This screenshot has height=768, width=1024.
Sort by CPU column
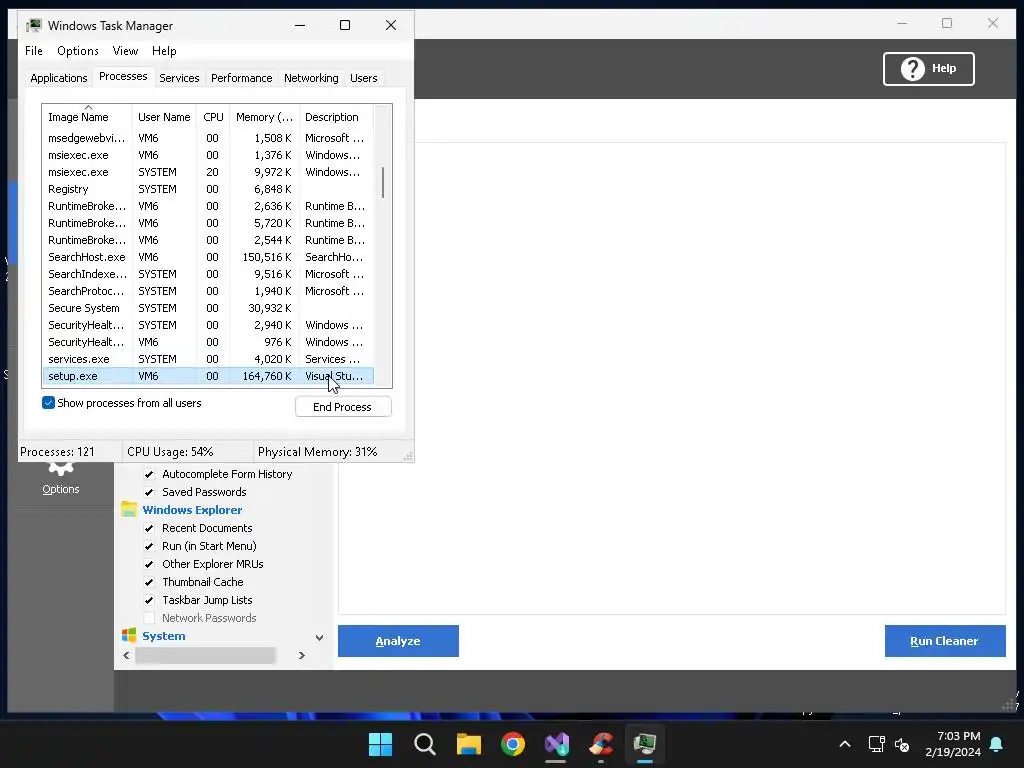click(x=214, y=117)
